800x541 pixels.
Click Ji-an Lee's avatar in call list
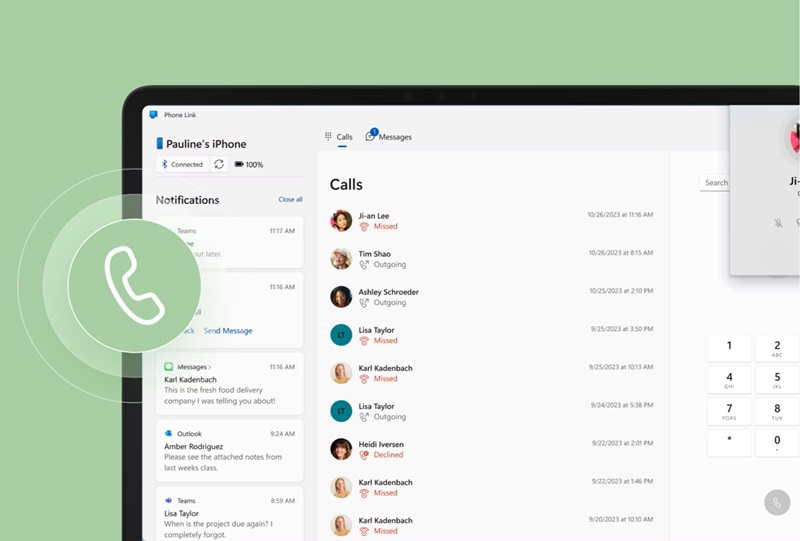[341, 221]
